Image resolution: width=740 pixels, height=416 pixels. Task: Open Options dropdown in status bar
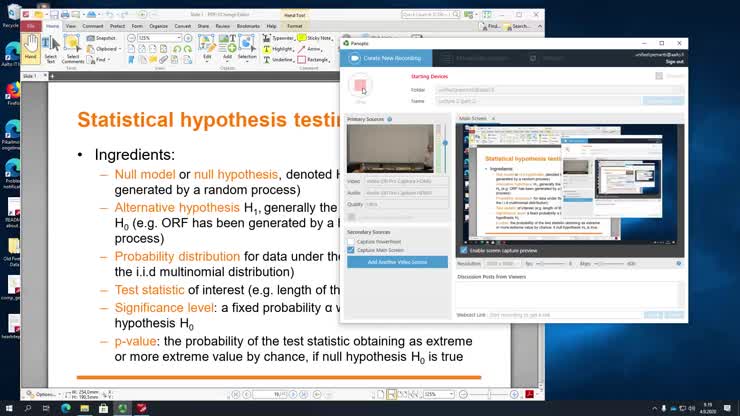pos(43,394)
